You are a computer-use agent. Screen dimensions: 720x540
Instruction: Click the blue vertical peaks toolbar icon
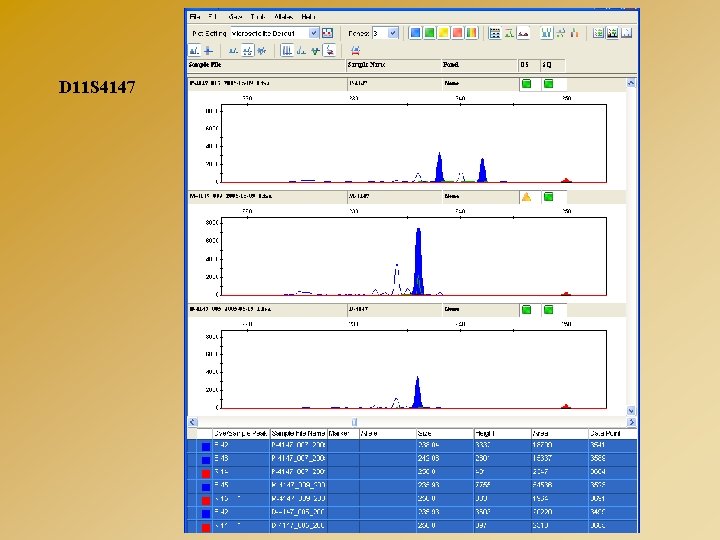coord(546,33)
